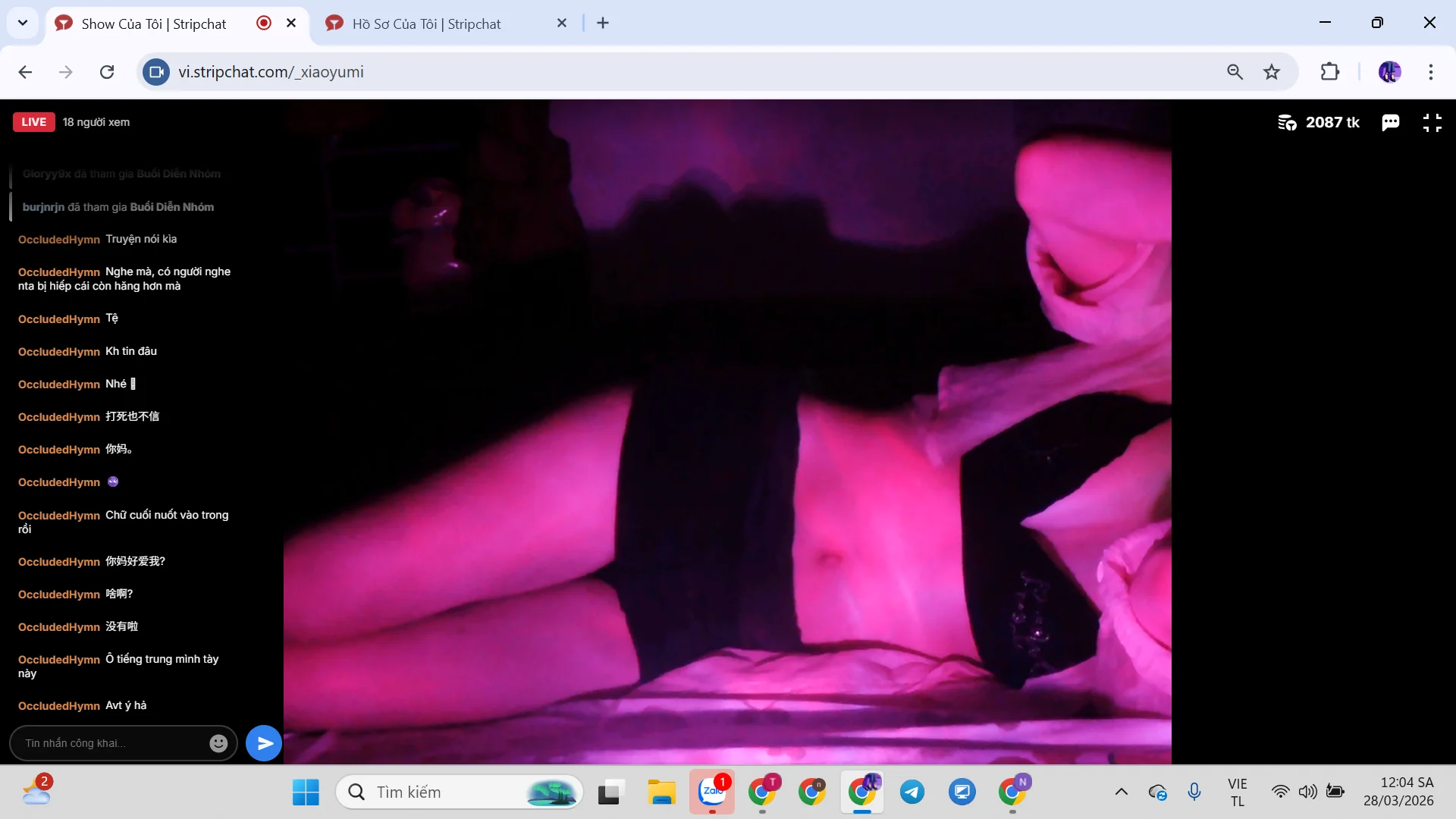Screen dimensions: 1456x819
Task: Open the browser extensions puzzle icon
Action: tap(1330, 72)
